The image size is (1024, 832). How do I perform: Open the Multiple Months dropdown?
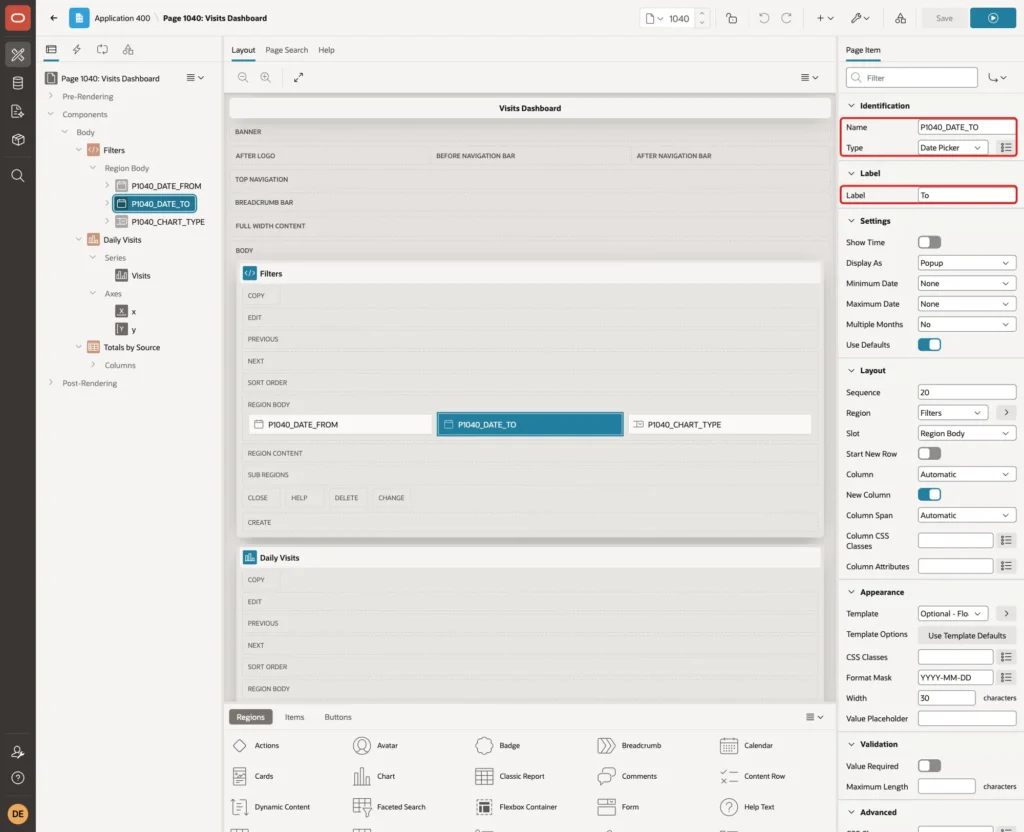(x=967, y=325)
